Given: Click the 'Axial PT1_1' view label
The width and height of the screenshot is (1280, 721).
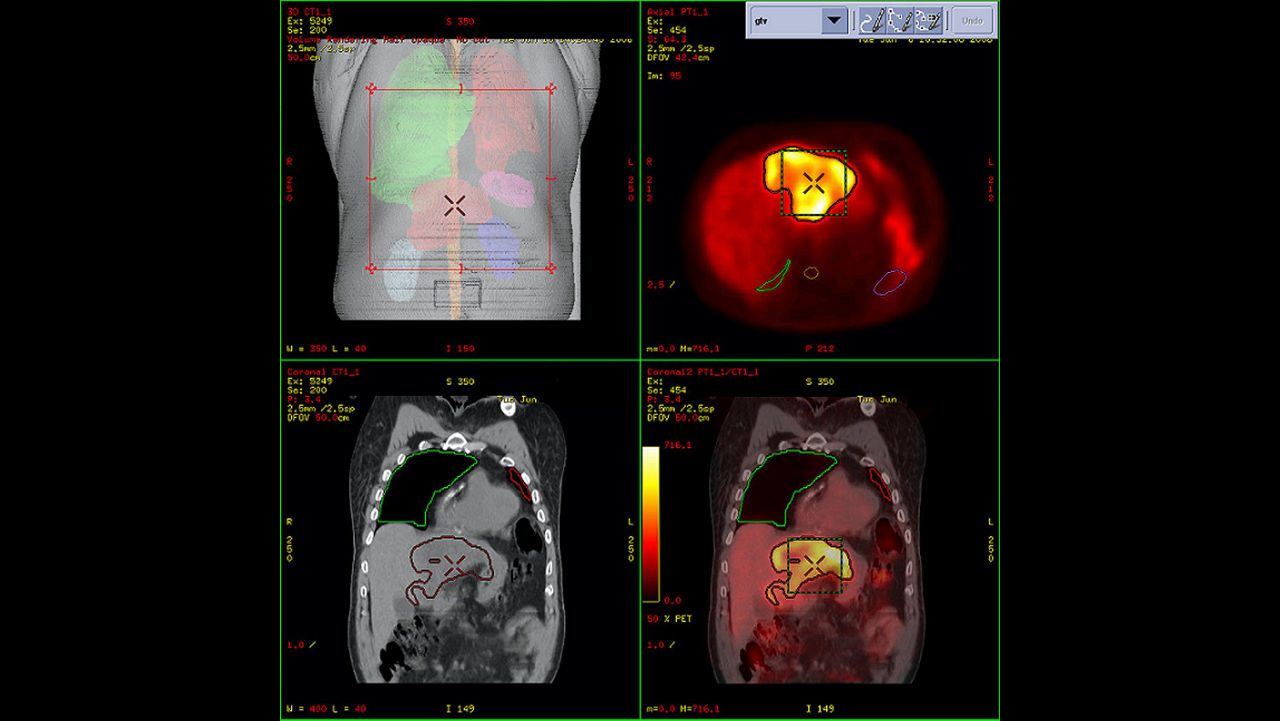Looking at the screenshot, I should click(677, 11).
